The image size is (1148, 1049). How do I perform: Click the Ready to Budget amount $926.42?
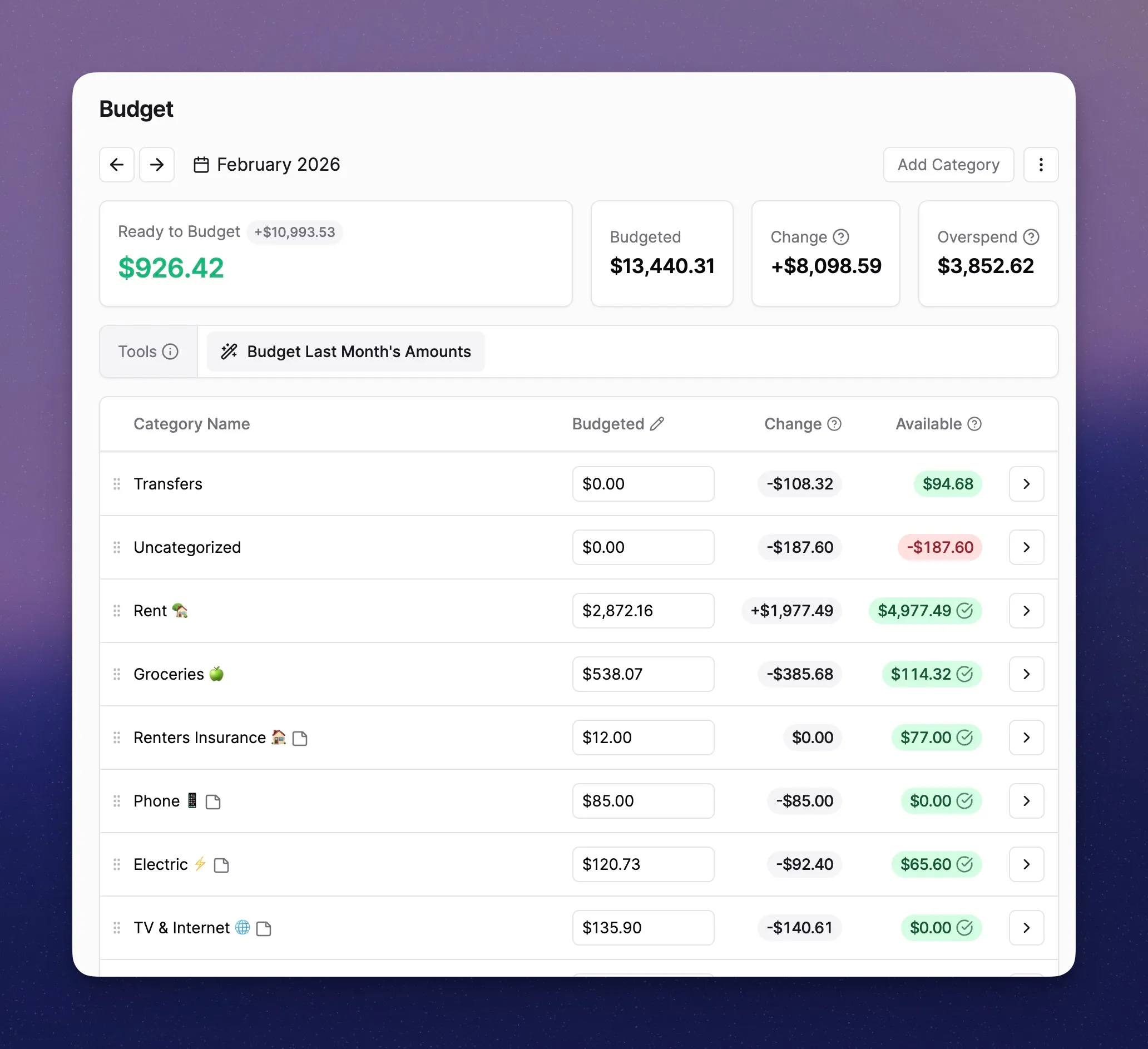pos(171,268)
